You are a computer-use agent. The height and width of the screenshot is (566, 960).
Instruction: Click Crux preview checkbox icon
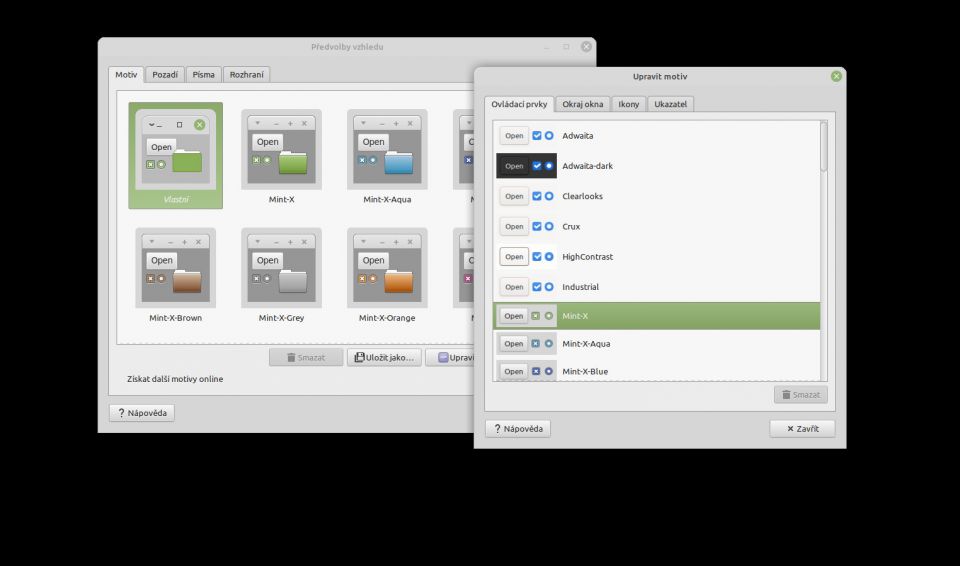(537, 226)
